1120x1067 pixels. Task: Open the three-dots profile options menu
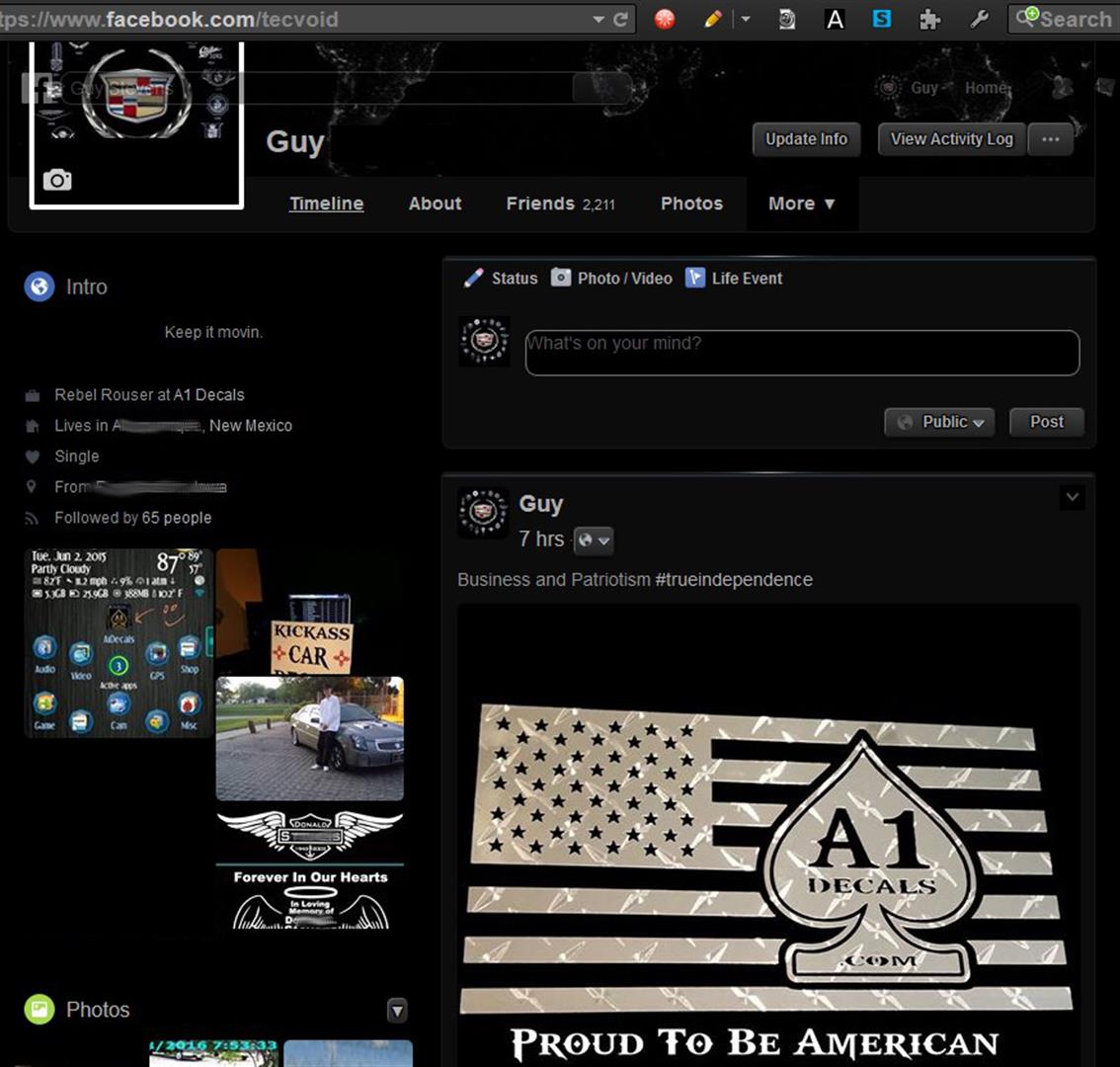tap(1050, 139)
